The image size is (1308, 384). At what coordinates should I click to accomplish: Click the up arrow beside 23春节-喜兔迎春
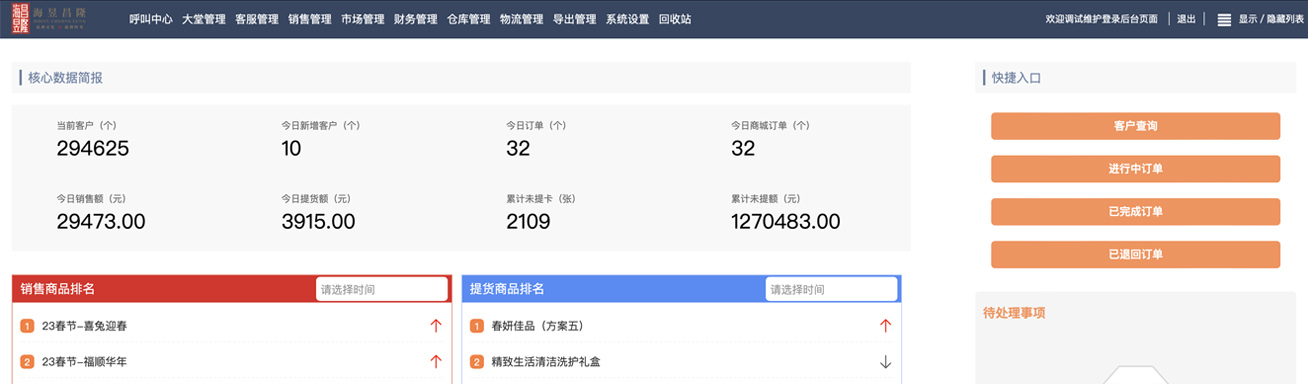tap(435, 326)
